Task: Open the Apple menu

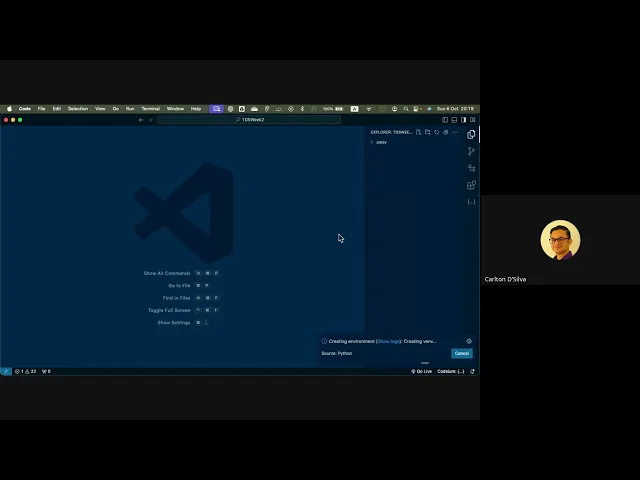Action: point(9,109)
